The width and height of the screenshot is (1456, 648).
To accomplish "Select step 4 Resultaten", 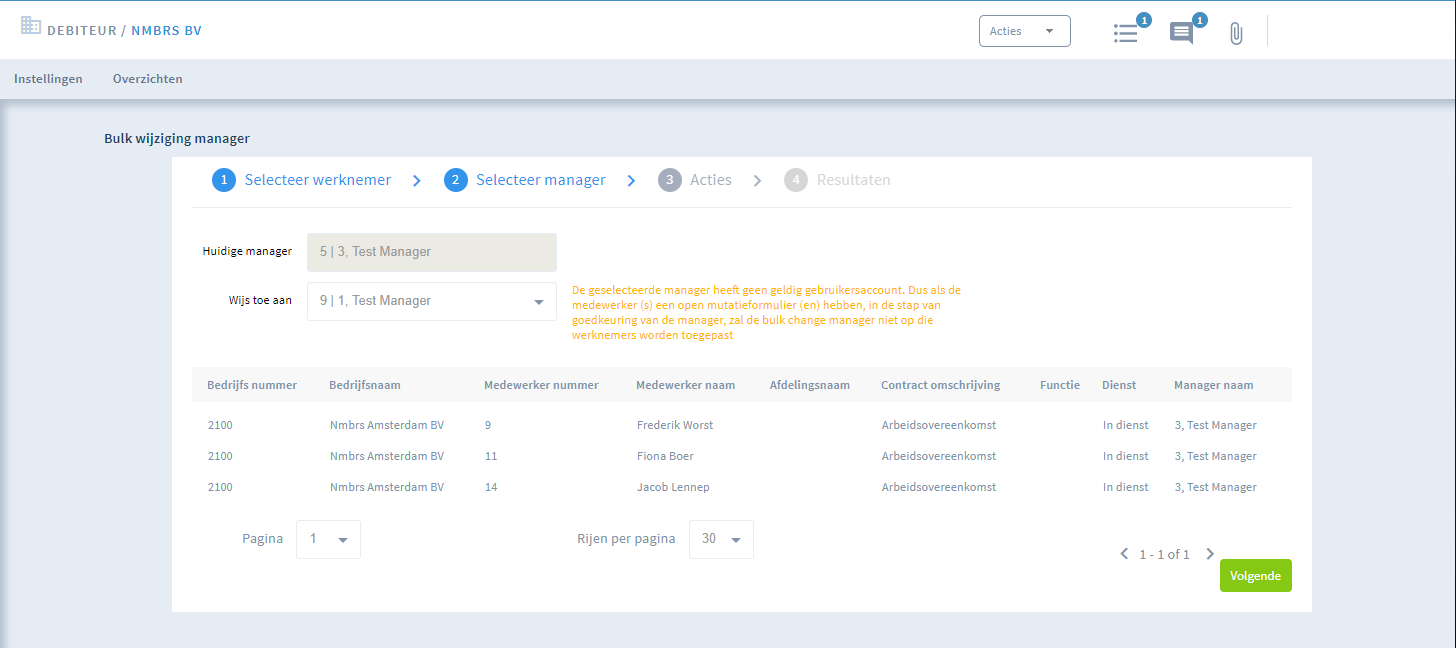I will tap(837, 180).
